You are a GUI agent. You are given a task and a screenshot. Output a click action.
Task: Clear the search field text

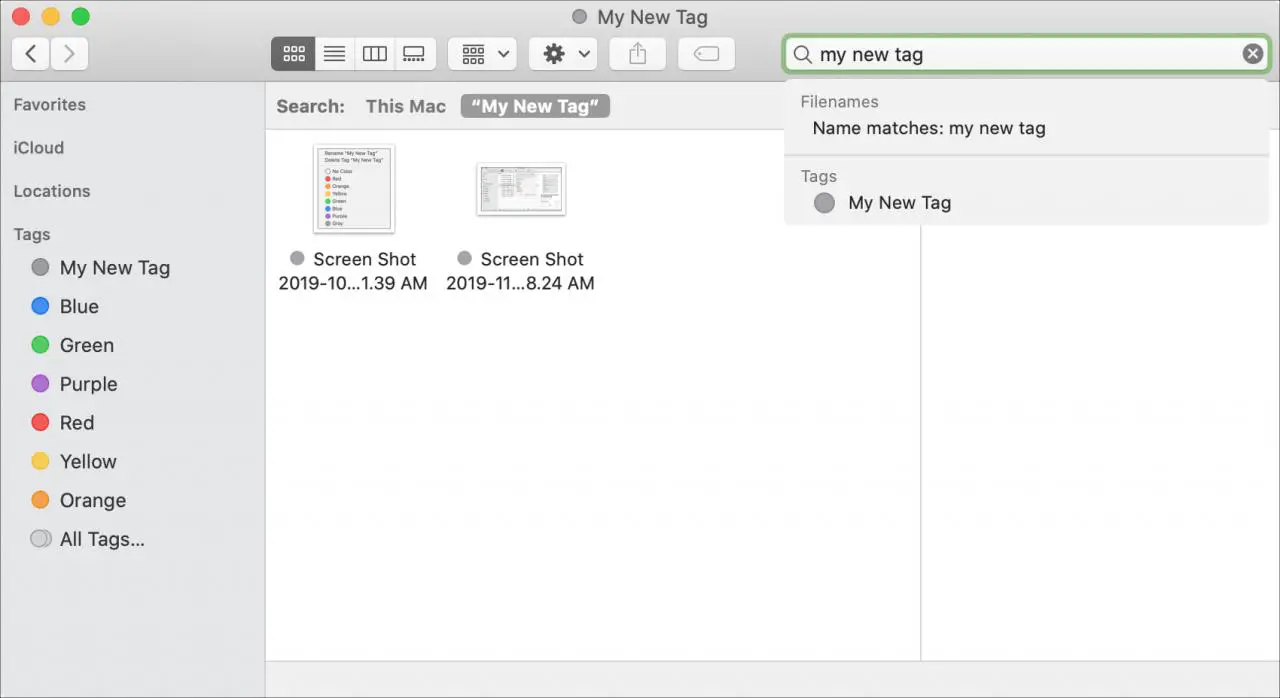(x=1252, y=54)
